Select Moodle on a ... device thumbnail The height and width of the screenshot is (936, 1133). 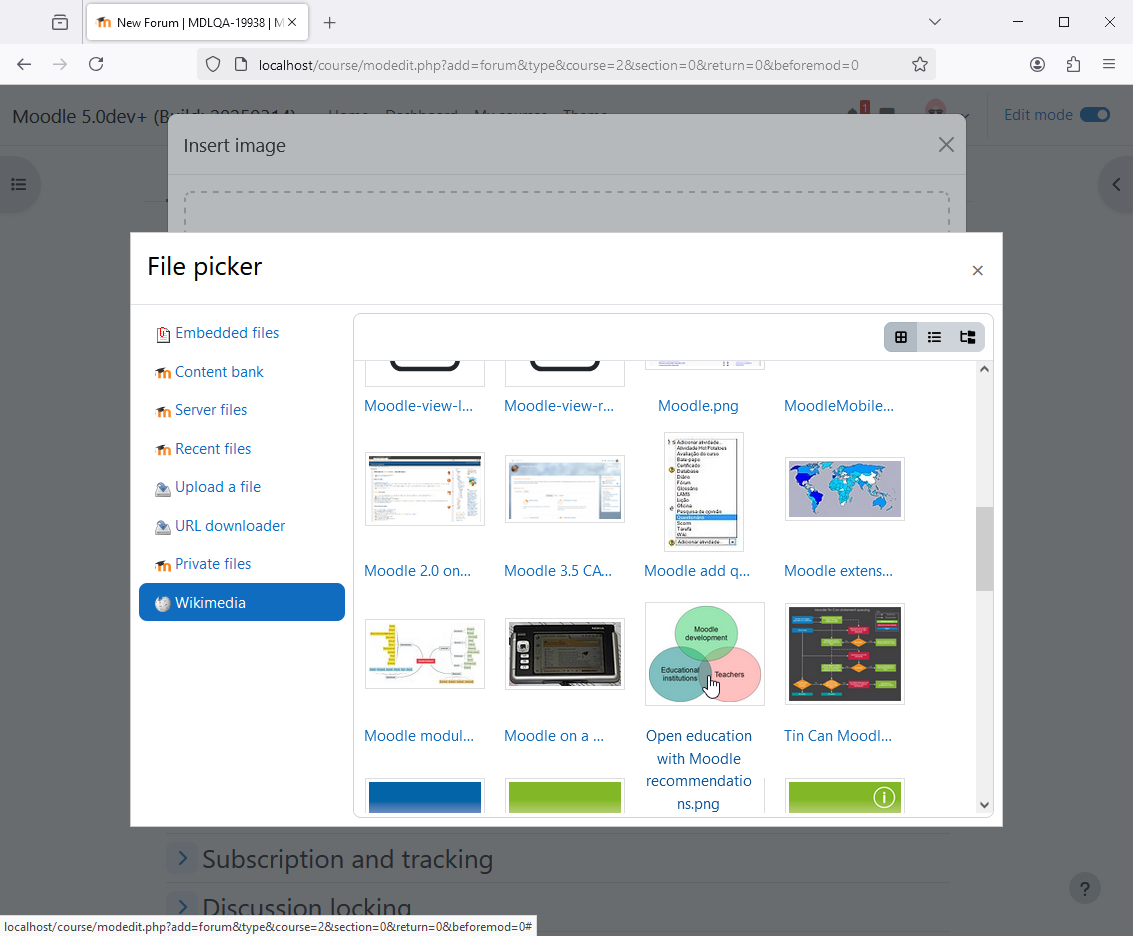point(564,654)
